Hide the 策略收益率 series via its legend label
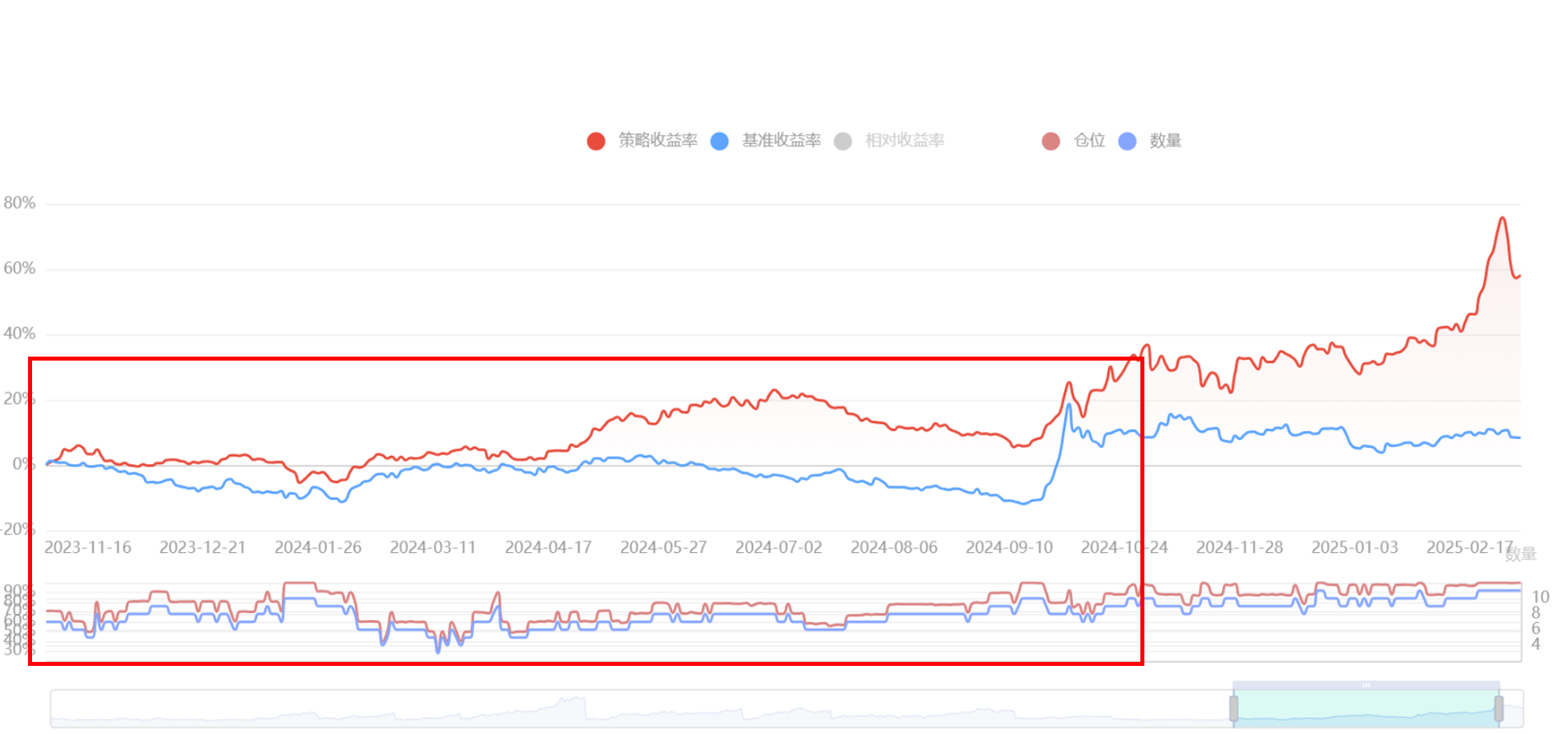Image resolution: width=1568 pixels, height=734 pixels. tap(657, 141)
